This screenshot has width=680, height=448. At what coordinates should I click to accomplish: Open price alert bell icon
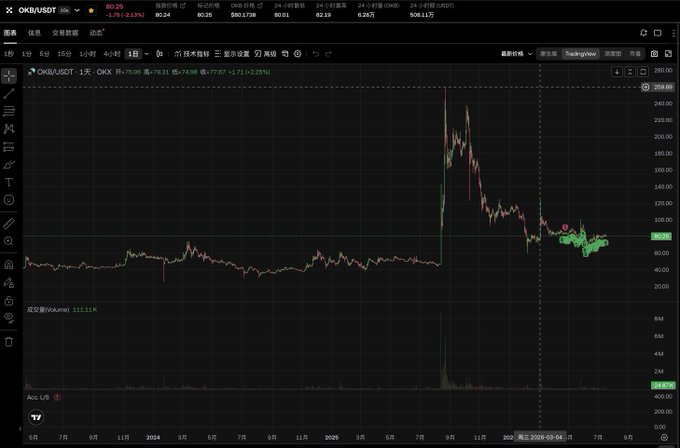point(644,33)
